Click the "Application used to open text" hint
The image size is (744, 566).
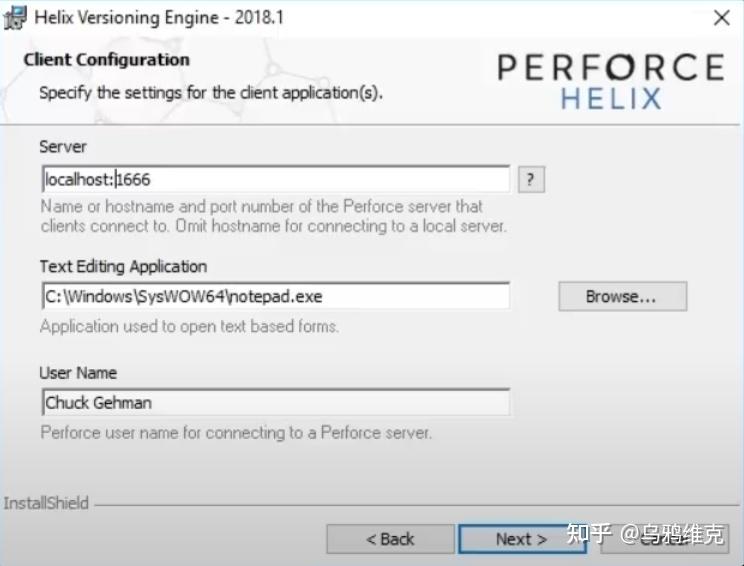[189, 326]
